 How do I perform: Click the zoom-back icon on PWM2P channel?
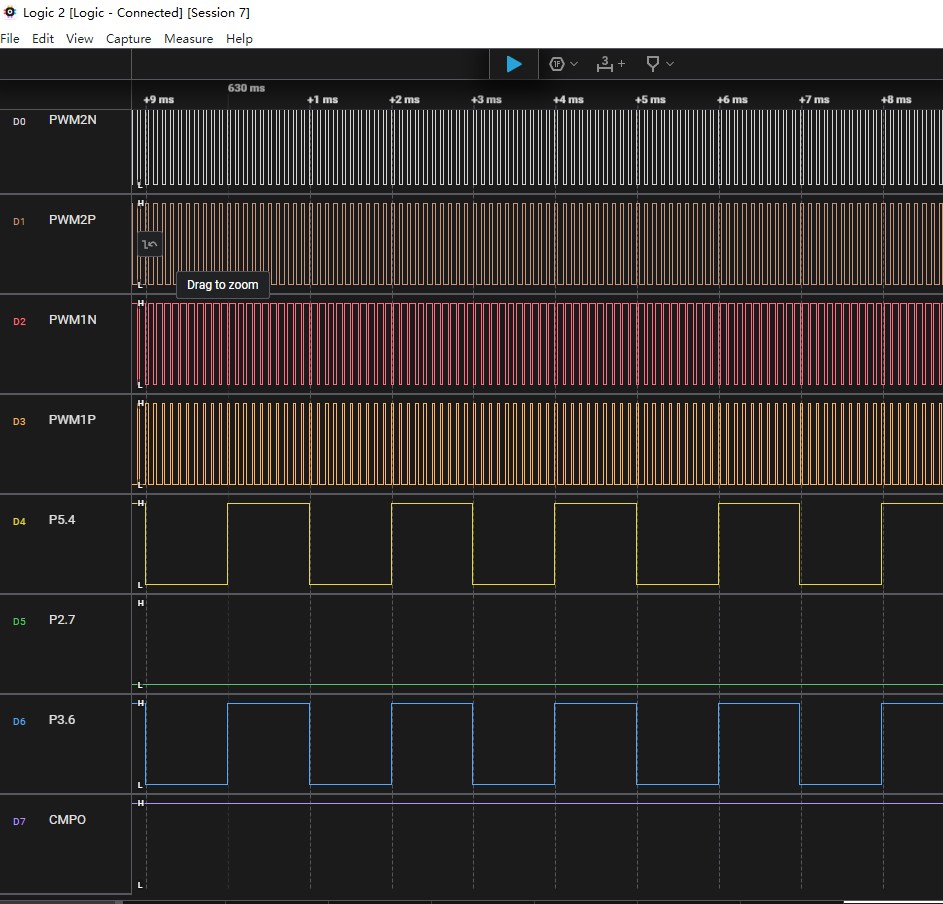coord(150,244)
